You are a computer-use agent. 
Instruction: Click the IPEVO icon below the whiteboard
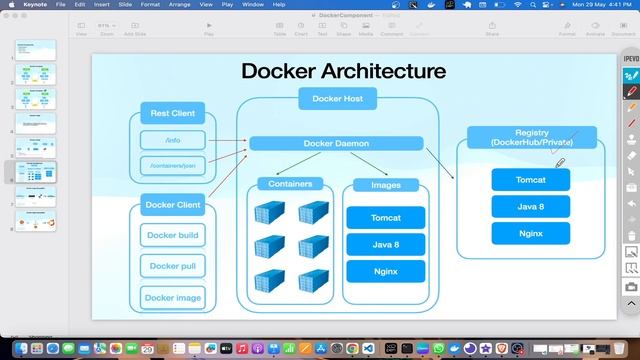coord(631,269)
